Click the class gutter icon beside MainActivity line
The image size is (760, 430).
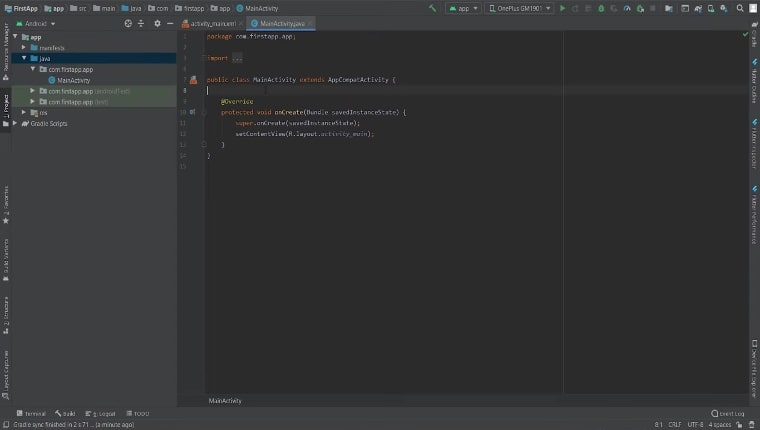pos(193,80)
